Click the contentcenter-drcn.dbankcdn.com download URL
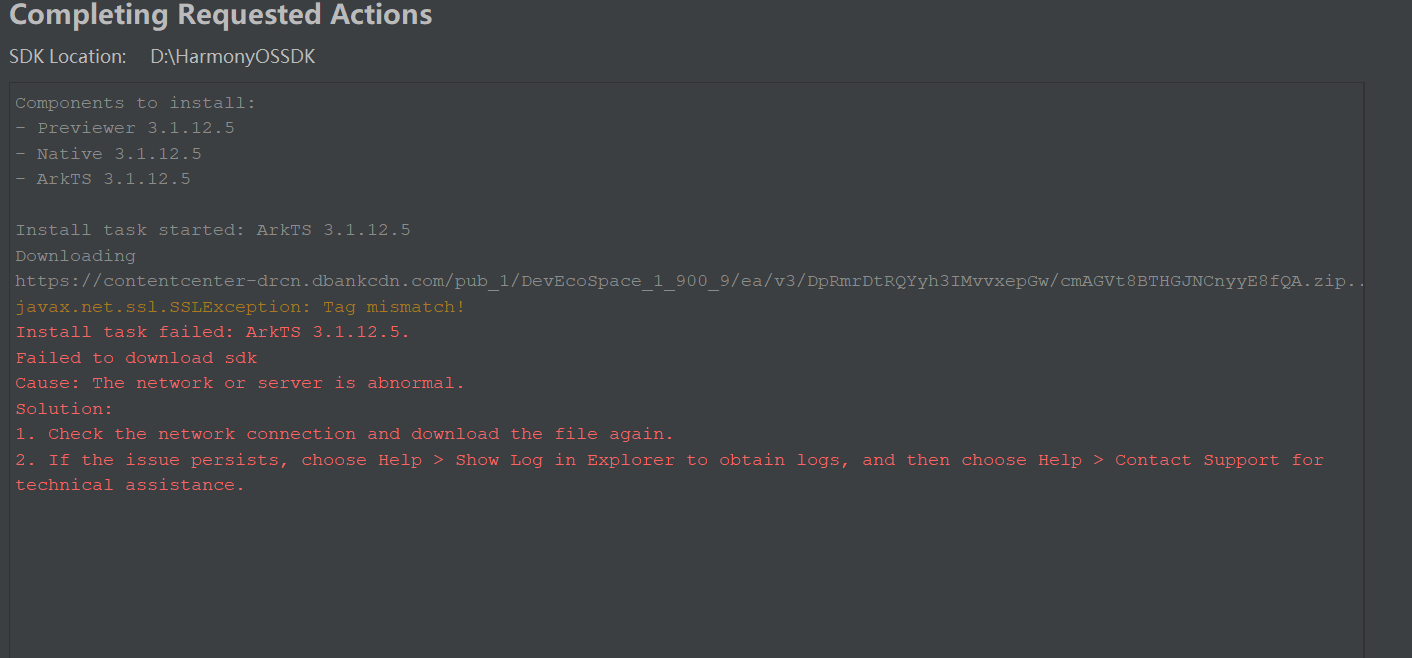 coord(690,282)
